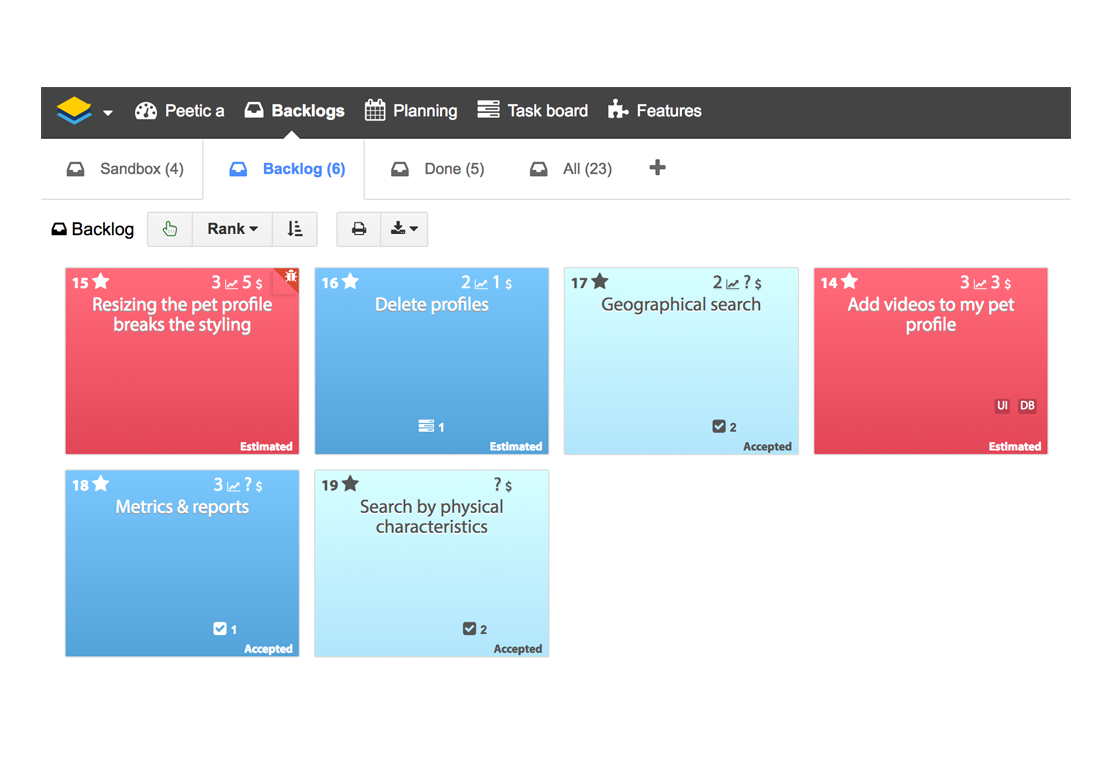The height and width of the screenshot is (760, 1110).
Task: Switch to the Sandbox (4) tab
Action: click(125, 169)
